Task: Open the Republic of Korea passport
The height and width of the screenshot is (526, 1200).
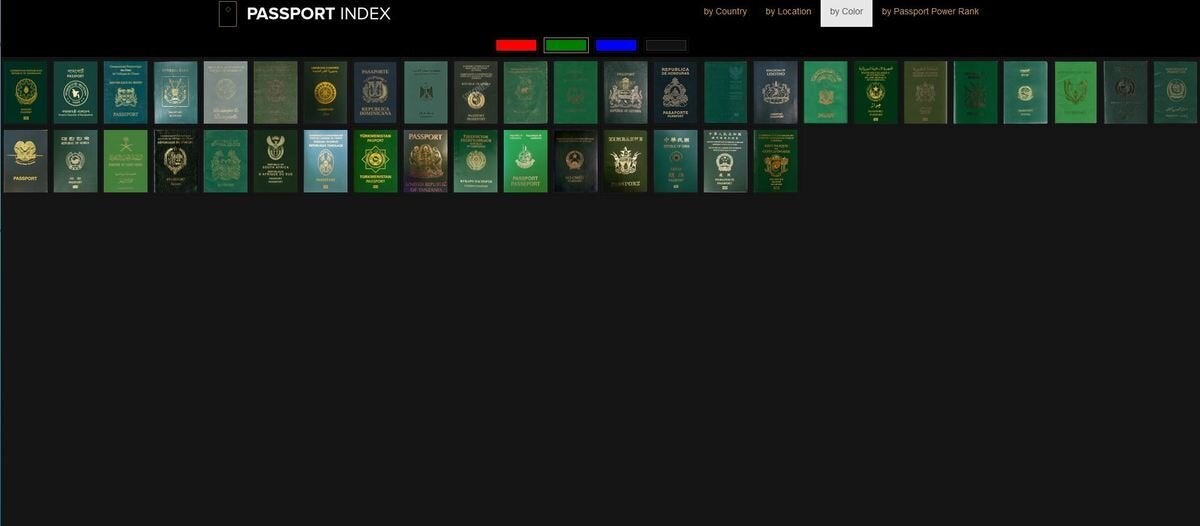Action: click(75, 161)
